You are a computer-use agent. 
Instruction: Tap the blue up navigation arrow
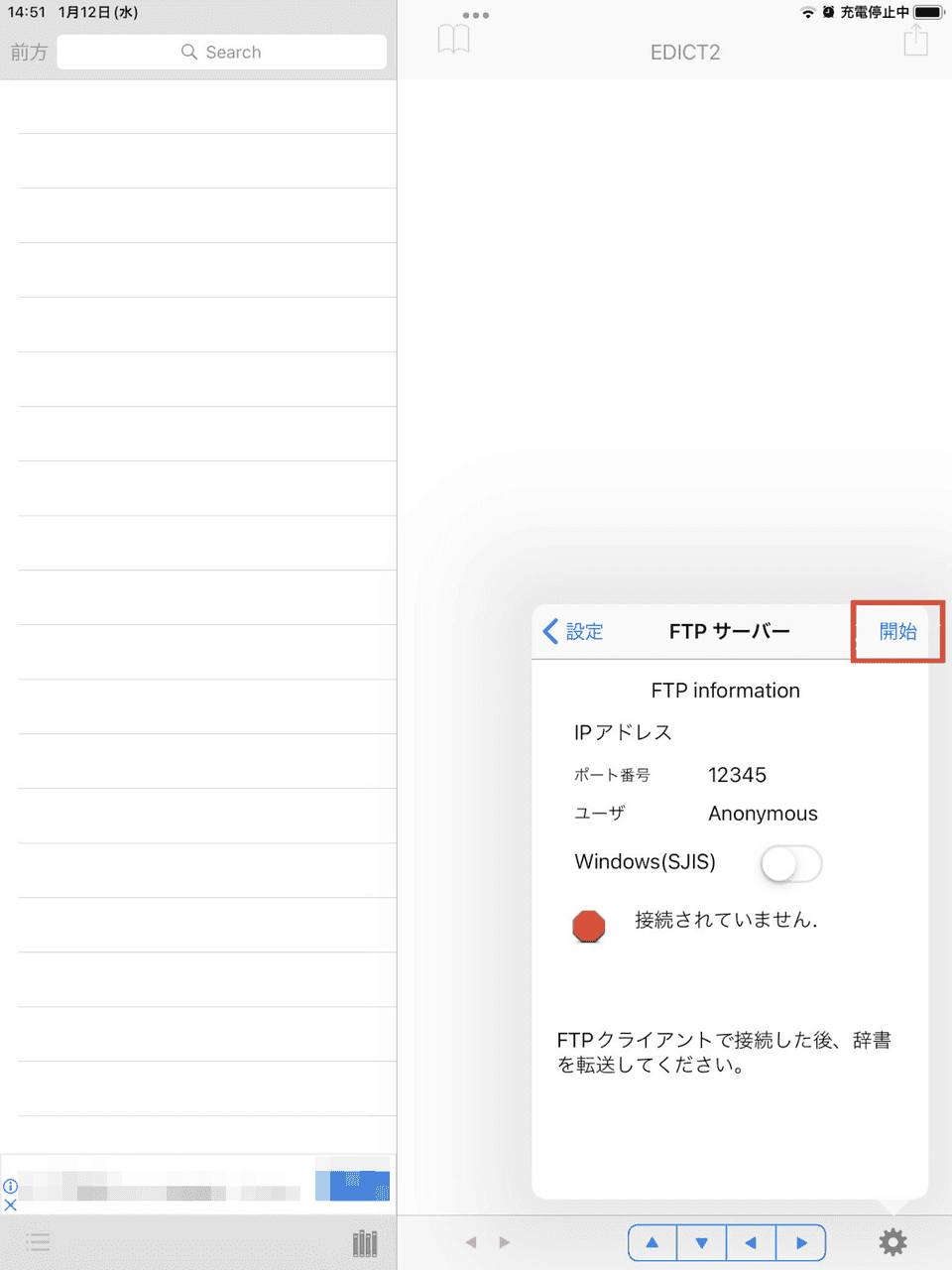point(652,1241)
